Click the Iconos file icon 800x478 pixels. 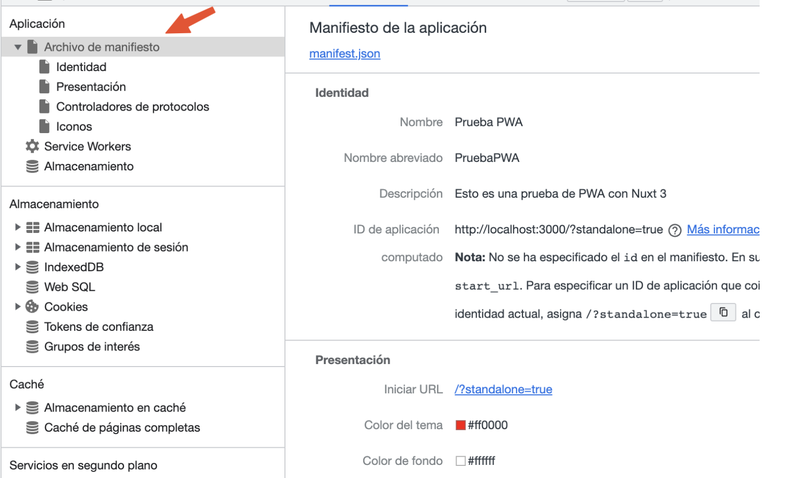(x=44, y=127)
